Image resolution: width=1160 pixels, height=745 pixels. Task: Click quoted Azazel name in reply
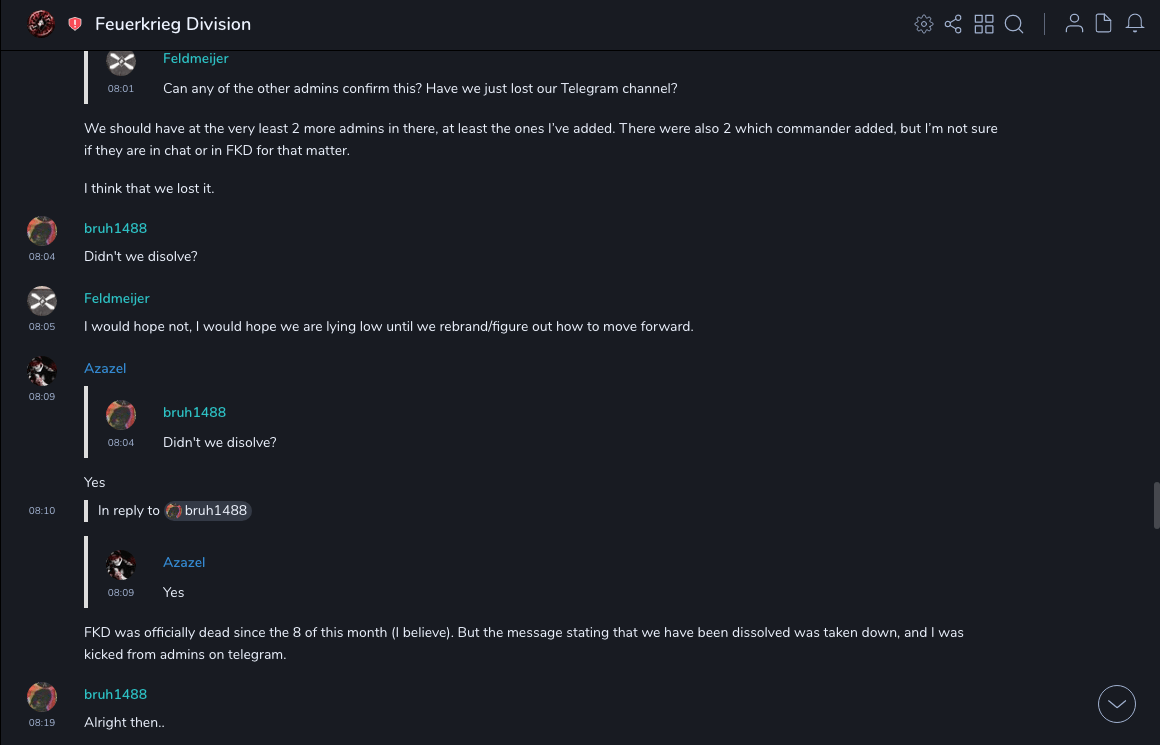(184, 562)
